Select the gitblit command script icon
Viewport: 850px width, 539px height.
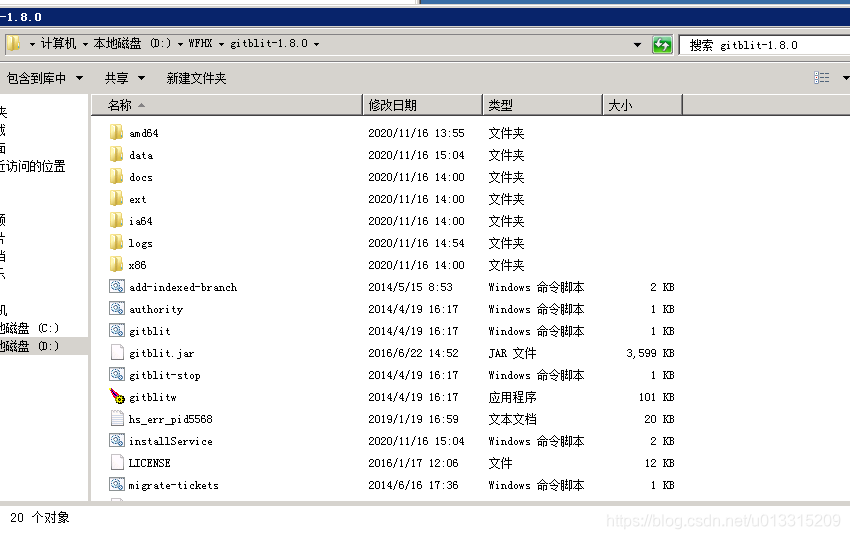pyautogui.click(x=117, y=330)
